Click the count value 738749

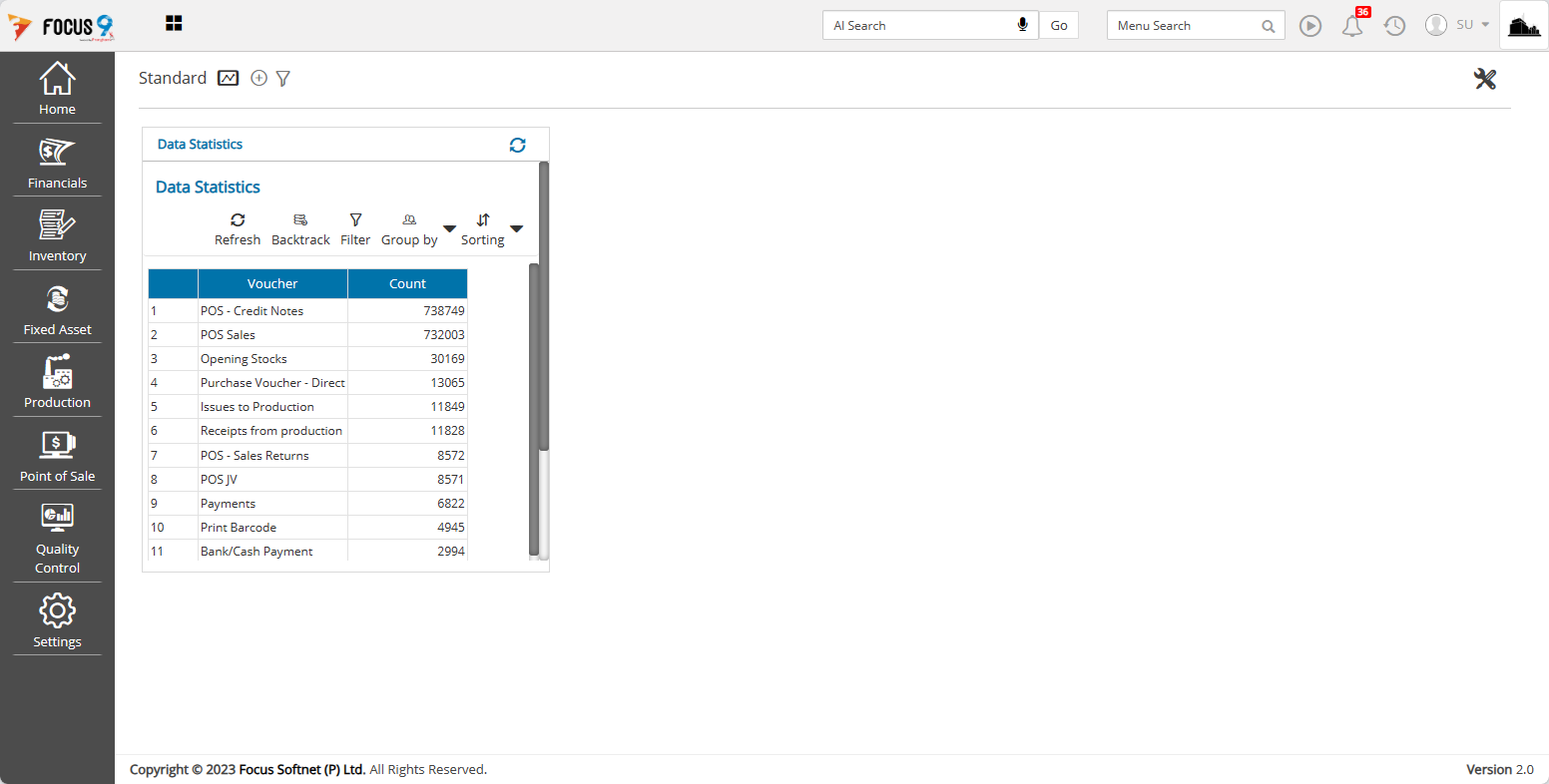pyautogui.click(x=444, y=311)
